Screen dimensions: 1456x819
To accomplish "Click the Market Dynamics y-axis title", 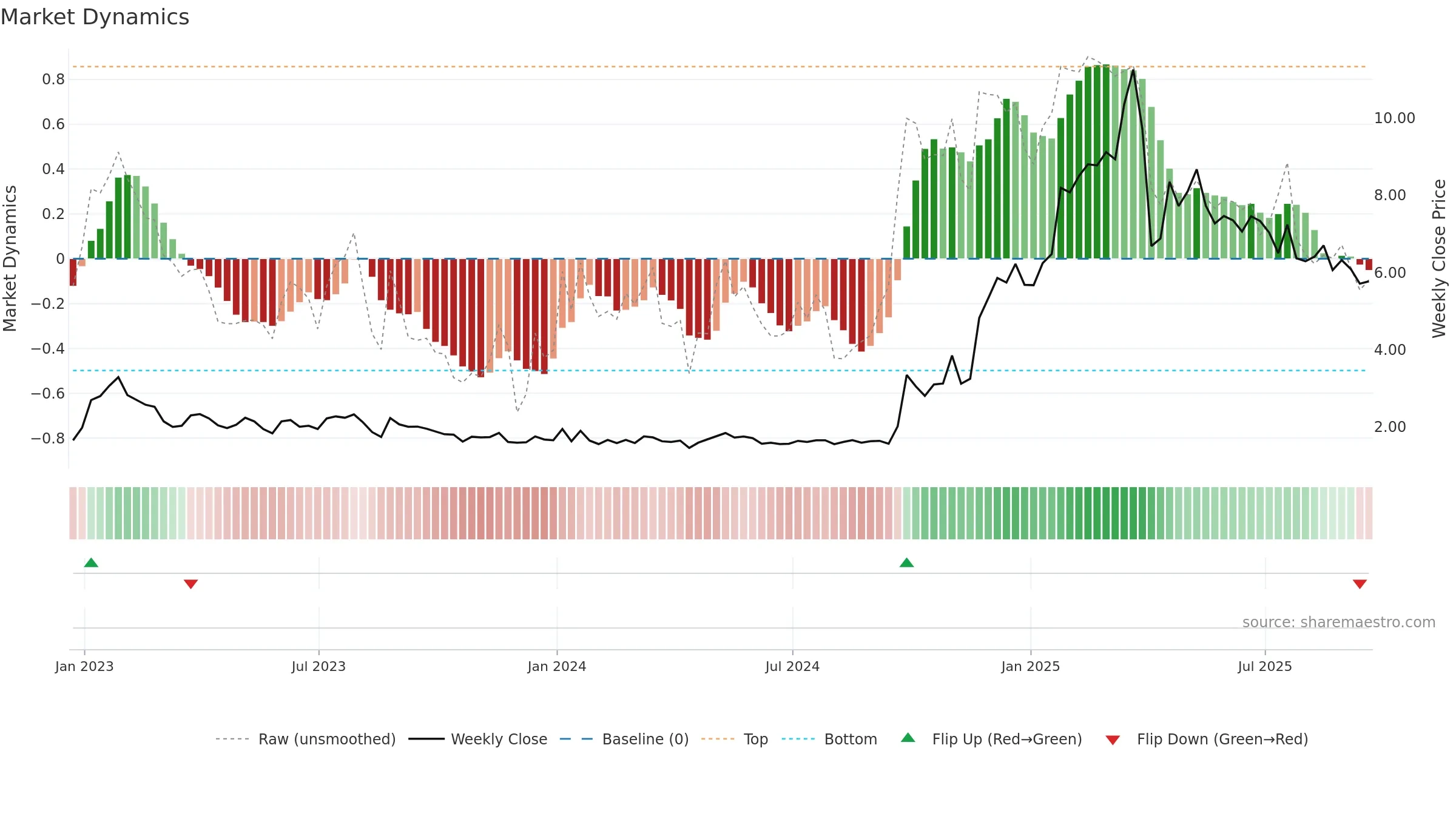I will [10, 258].
